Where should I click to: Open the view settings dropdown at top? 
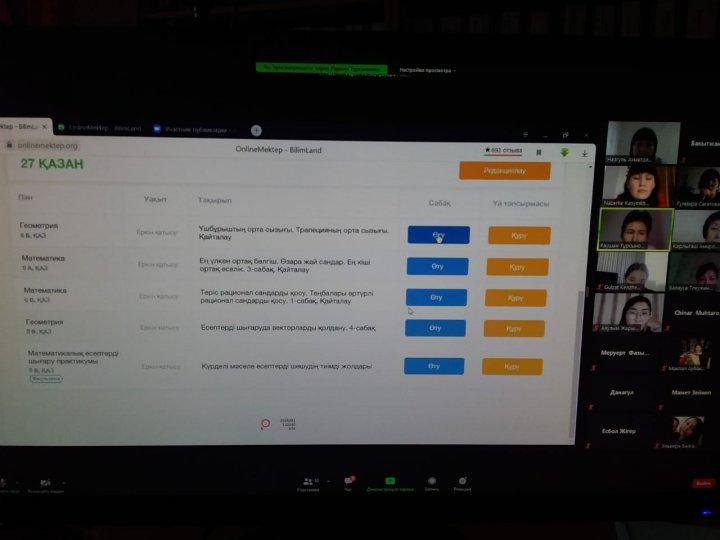point(427,70)
